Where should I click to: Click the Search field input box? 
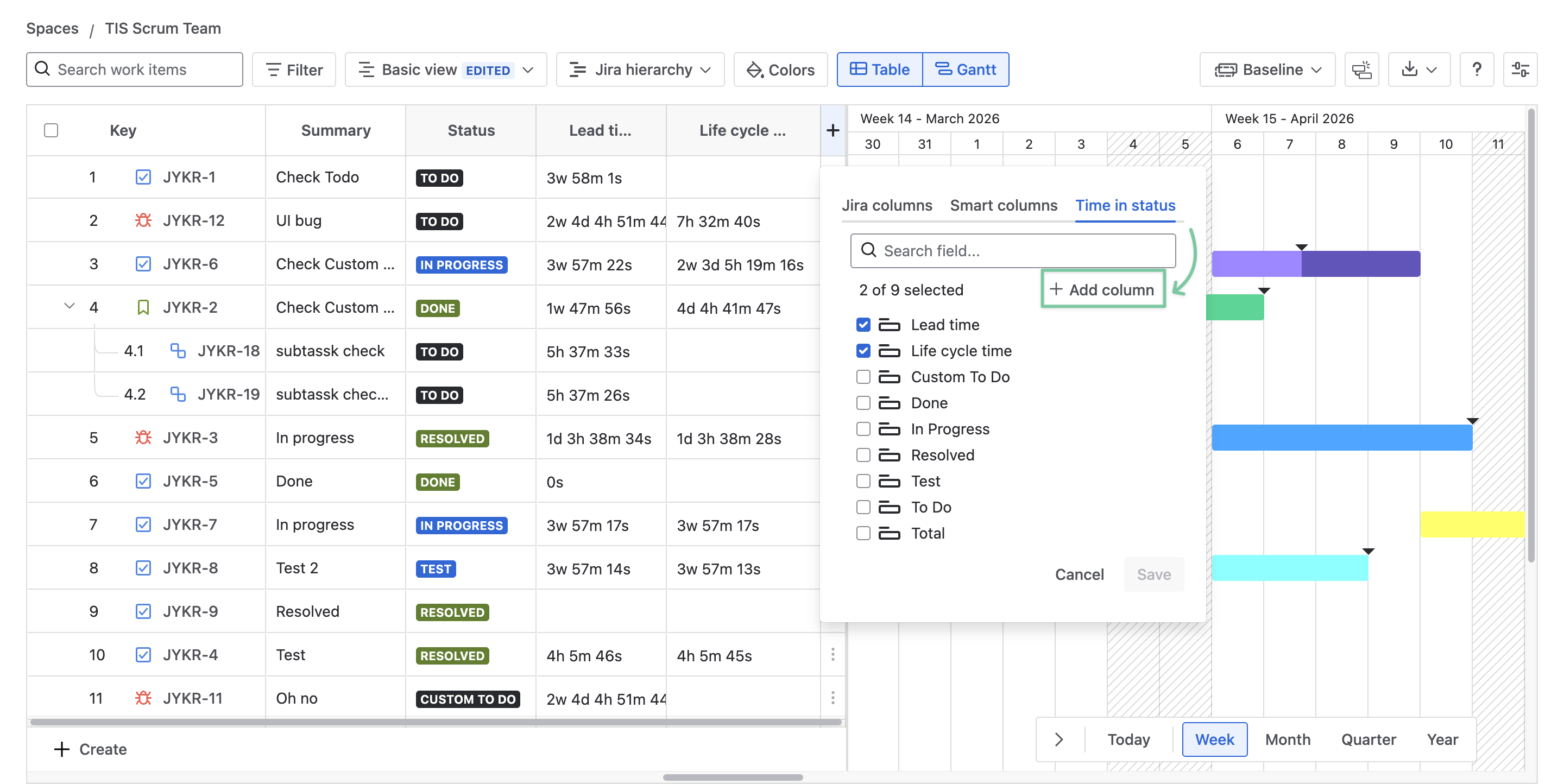[1013, 251]
